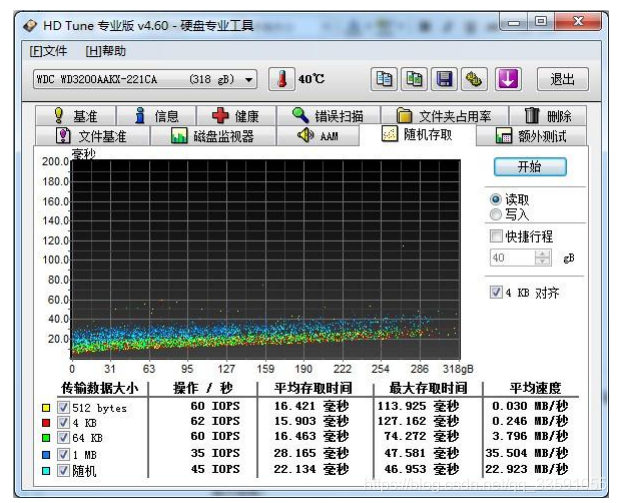
Task: Click the 16.421 毫秒 average access value
Action: (x=311, y=406)
